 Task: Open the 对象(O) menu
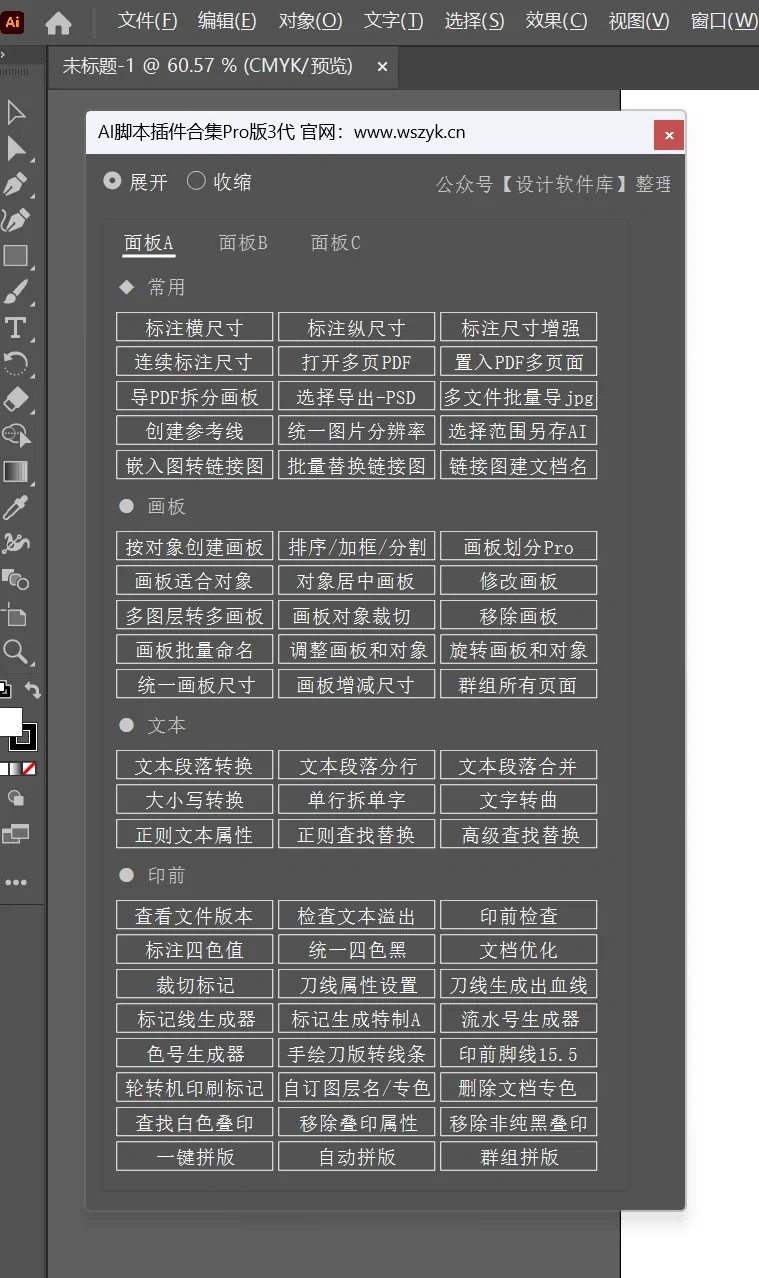click(310, 21)
